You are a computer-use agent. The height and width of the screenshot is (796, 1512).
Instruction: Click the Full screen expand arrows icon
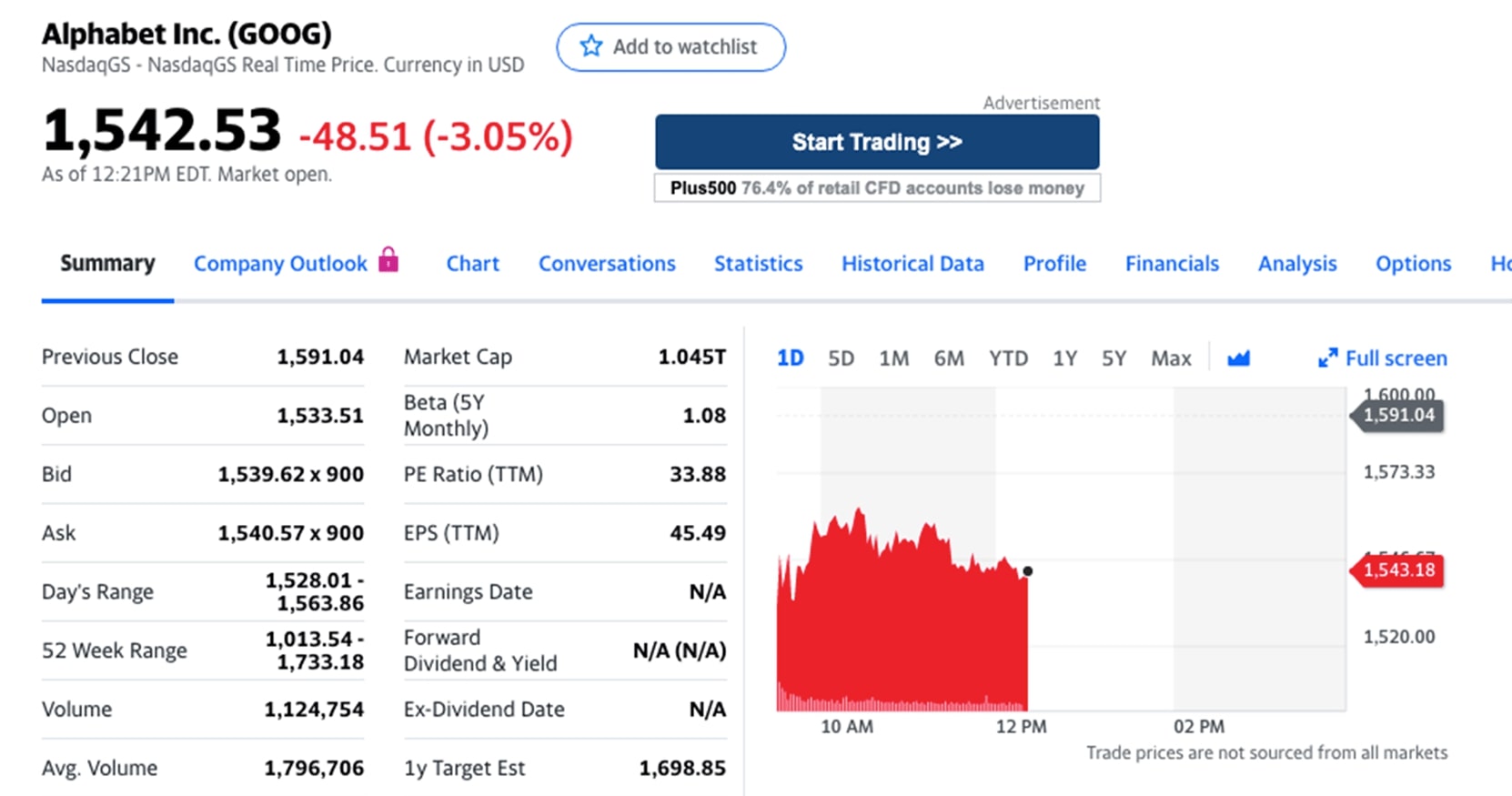pyautogui.click(x=1328, y=358)
